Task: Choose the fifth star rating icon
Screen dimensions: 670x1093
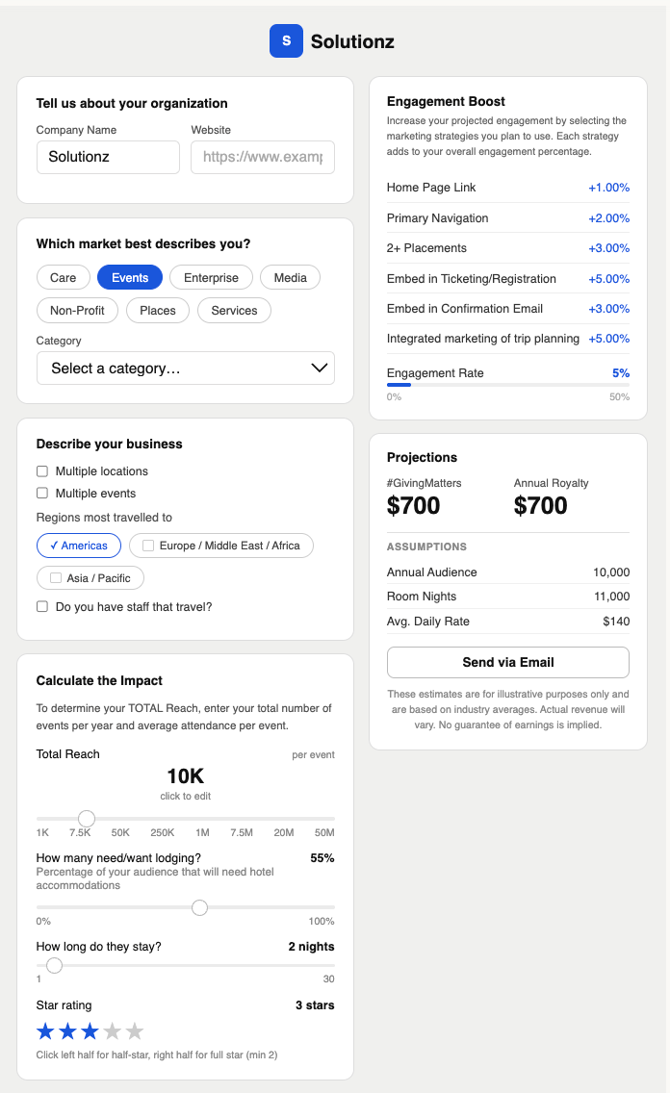Action: 134,1031
